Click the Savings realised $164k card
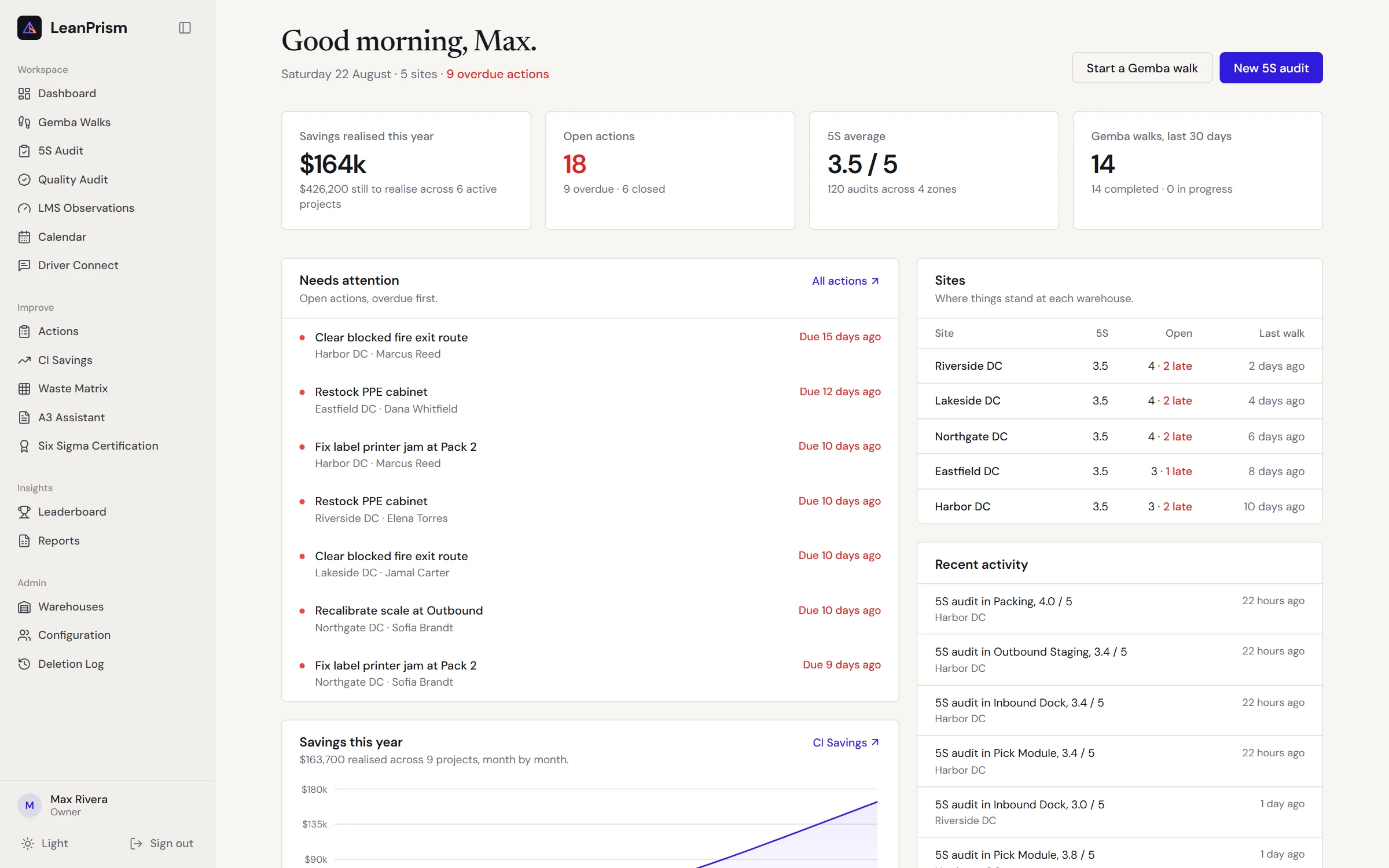Screen dimensions: 1389x868 pyautogui.click(x=406, y=171)
